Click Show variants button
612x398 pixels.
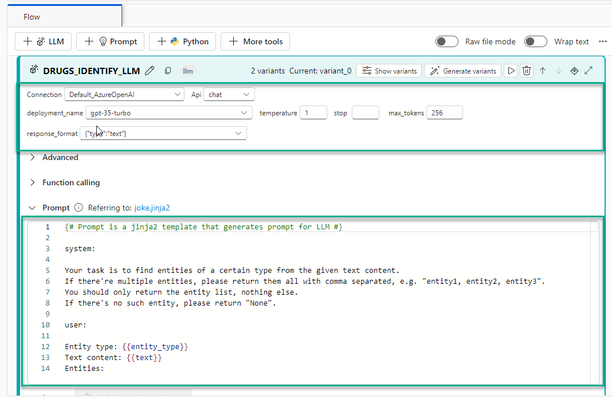point(389,71)
